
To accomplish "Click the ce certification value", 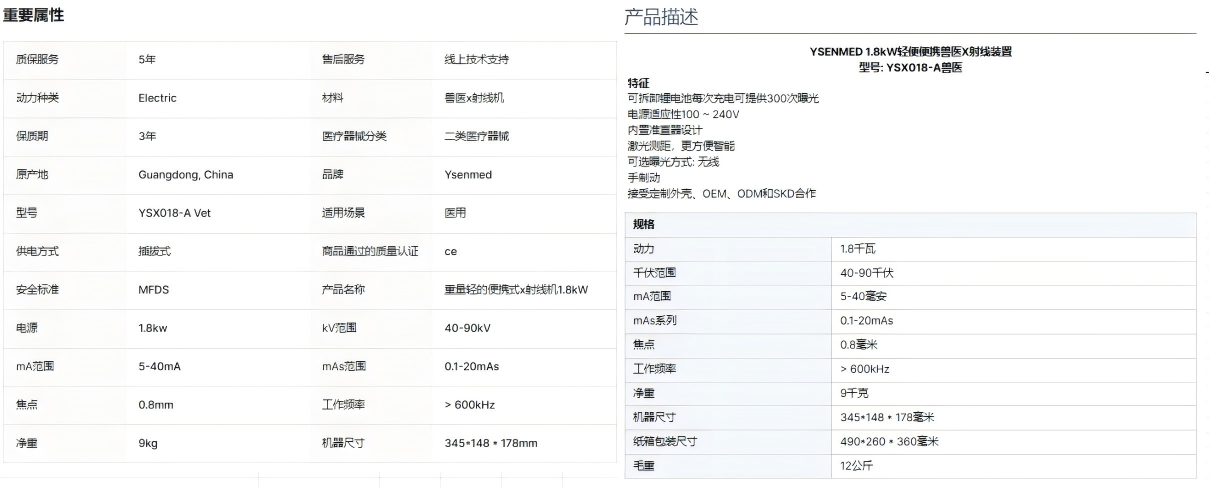I will pyautogui.click(x=450, y=251).
